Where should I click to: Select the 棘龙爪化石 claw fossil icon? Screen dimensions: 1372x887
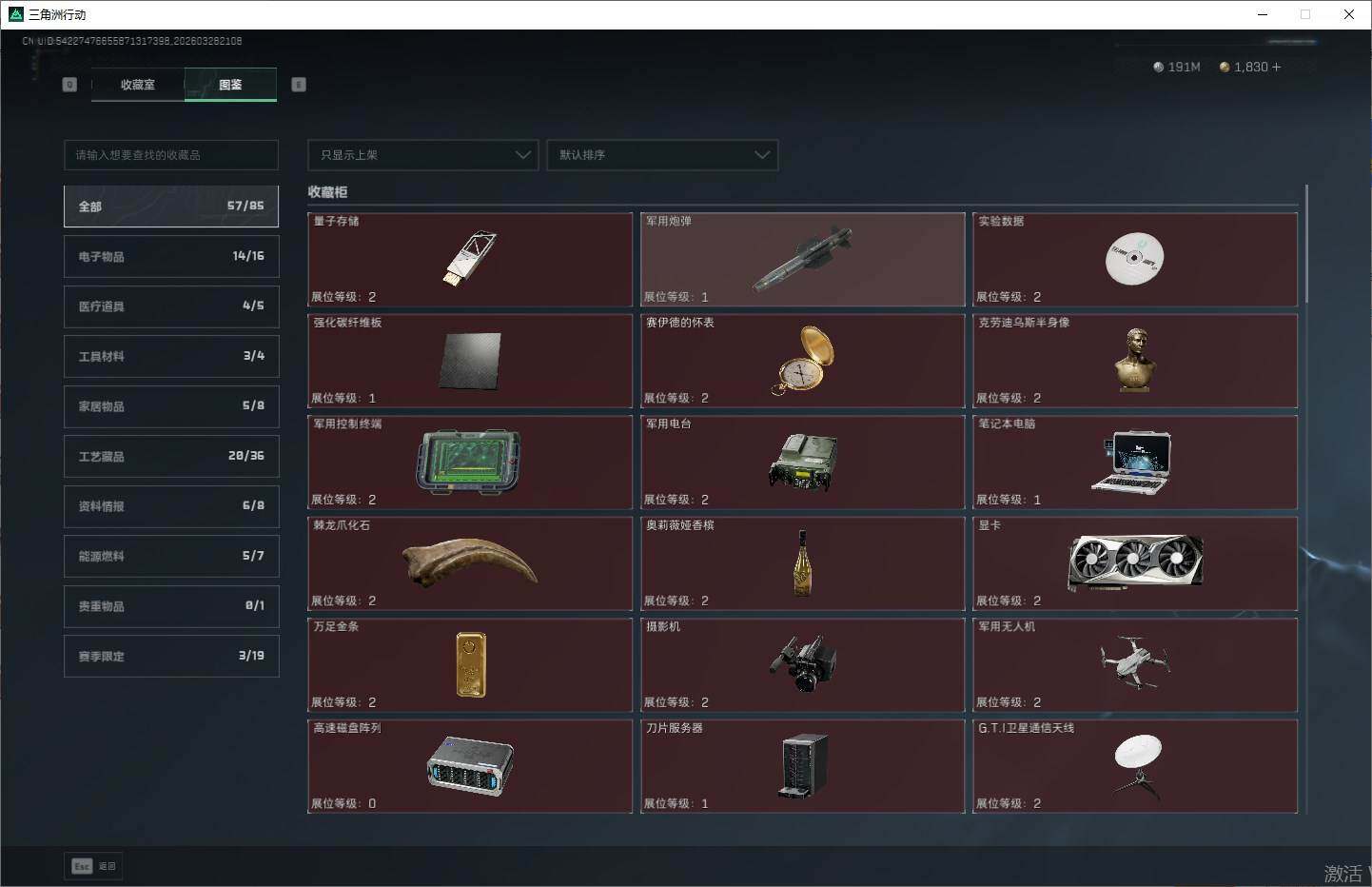click(470, 561)
